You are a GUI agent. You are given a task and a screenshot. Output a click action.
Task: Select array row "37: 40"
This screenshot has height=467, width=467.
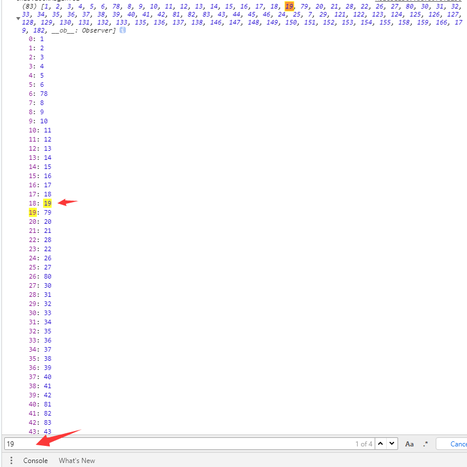pos(40,377)
